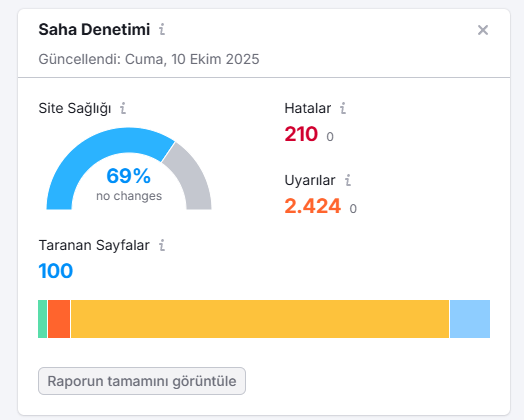The height and width of the screenshot is (420, 524).
Task: Click the light blue segment of pages bar
Action: [x=470, y=319]
